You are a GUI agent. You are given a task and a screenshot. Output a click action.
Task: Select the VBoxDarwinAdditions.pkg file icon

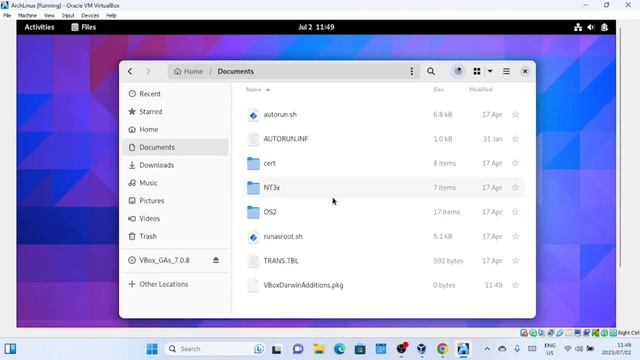pyautogui.click(x=253, y=285)
